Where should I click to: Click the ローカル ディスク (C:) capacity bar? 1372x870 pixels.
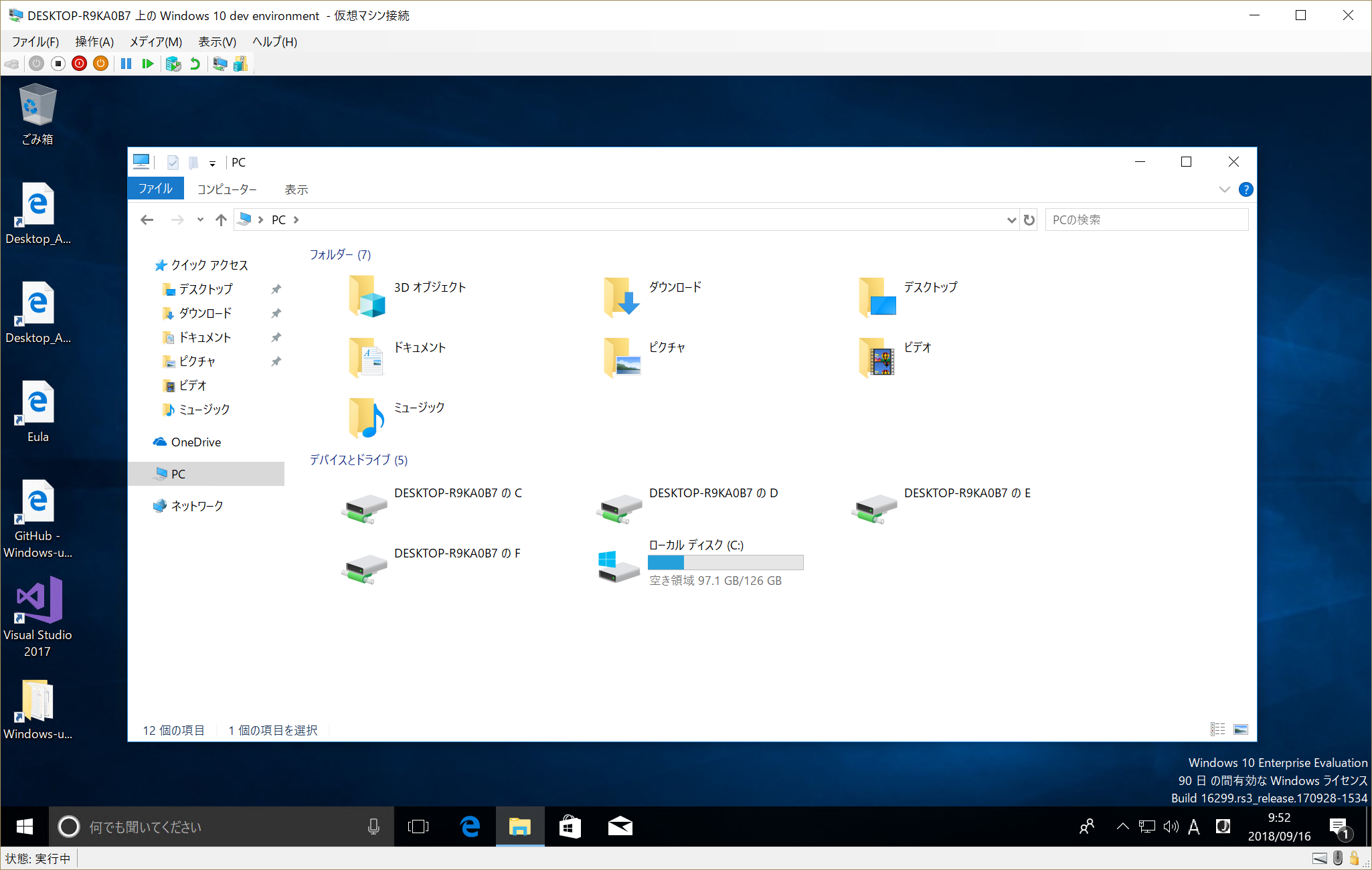coord(725,563)
